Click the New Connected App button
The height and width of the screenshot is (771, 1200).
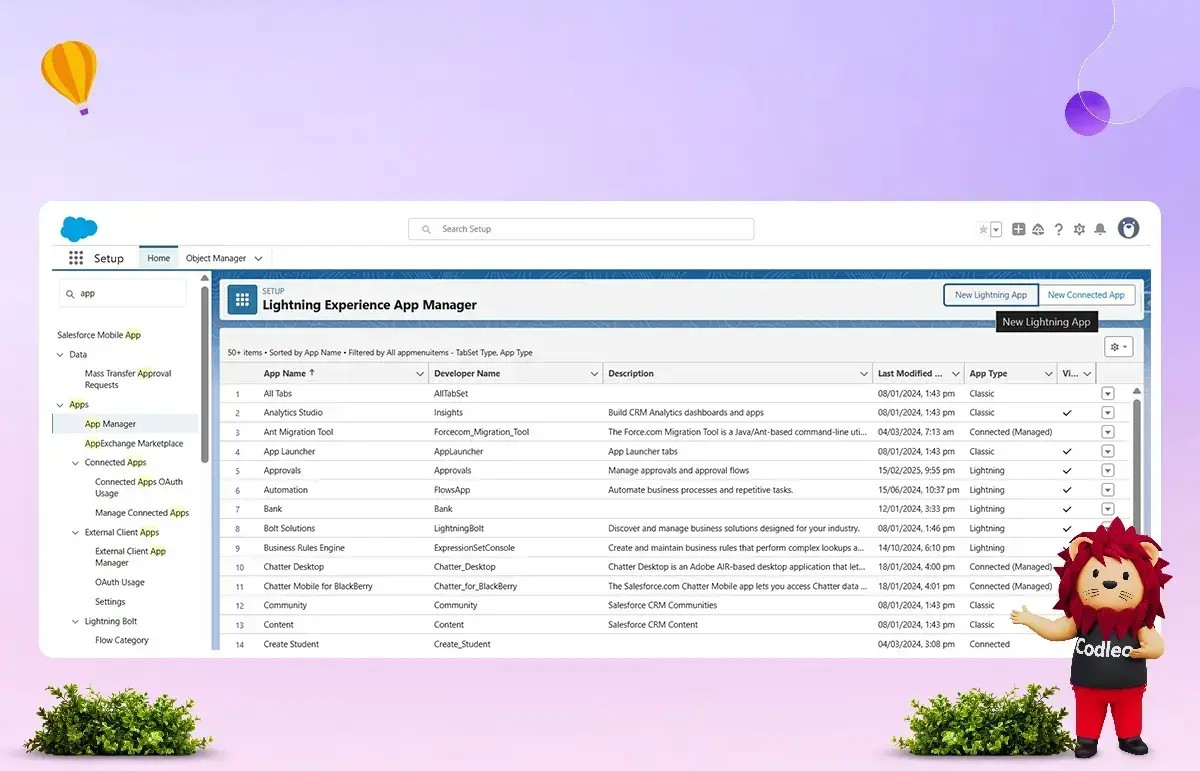point(1086,295)
